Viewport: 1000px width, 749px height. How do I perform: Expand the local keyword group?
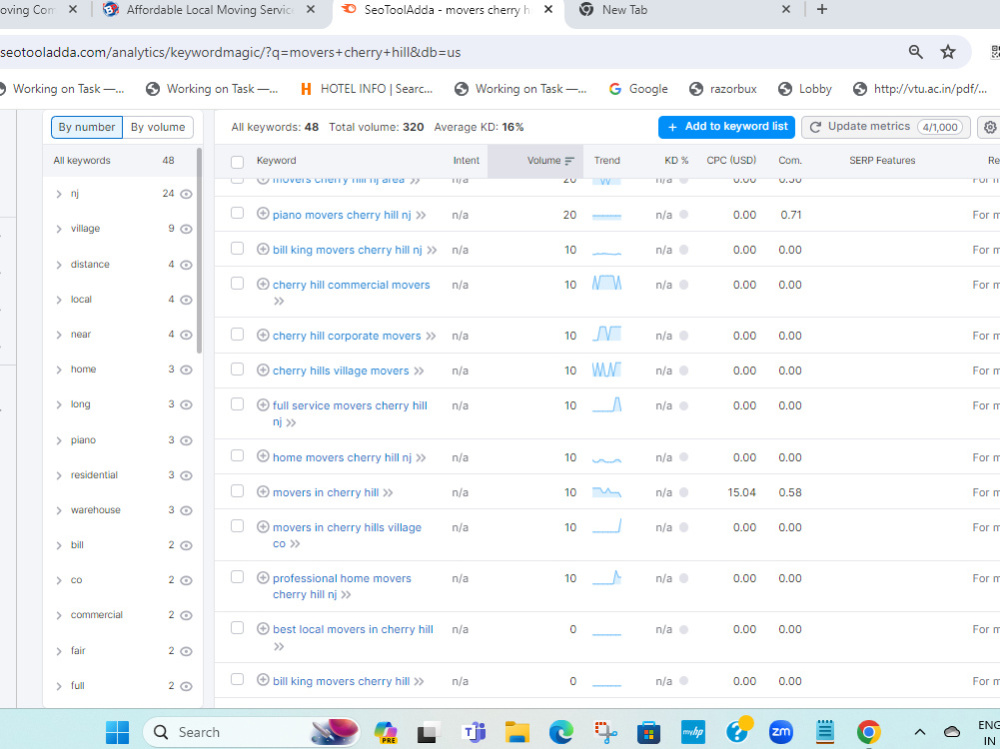[x=59, y=300]
